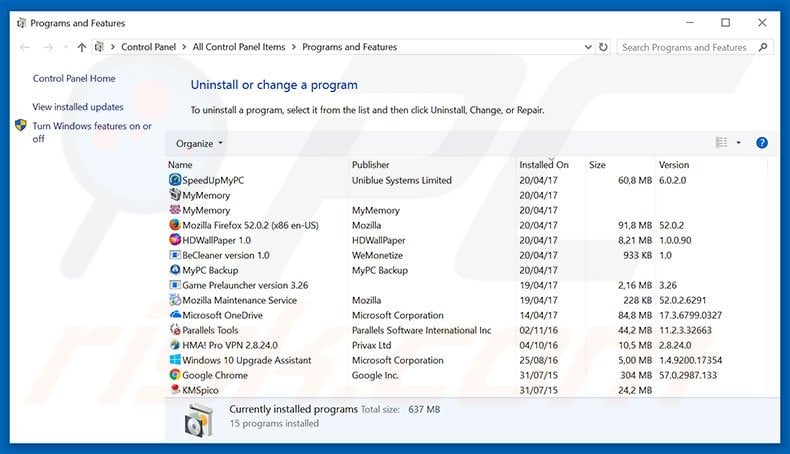This screenshot has height=454, width=790.
Task: Click the KMSpico icon
Action: [x=175, y=390]
